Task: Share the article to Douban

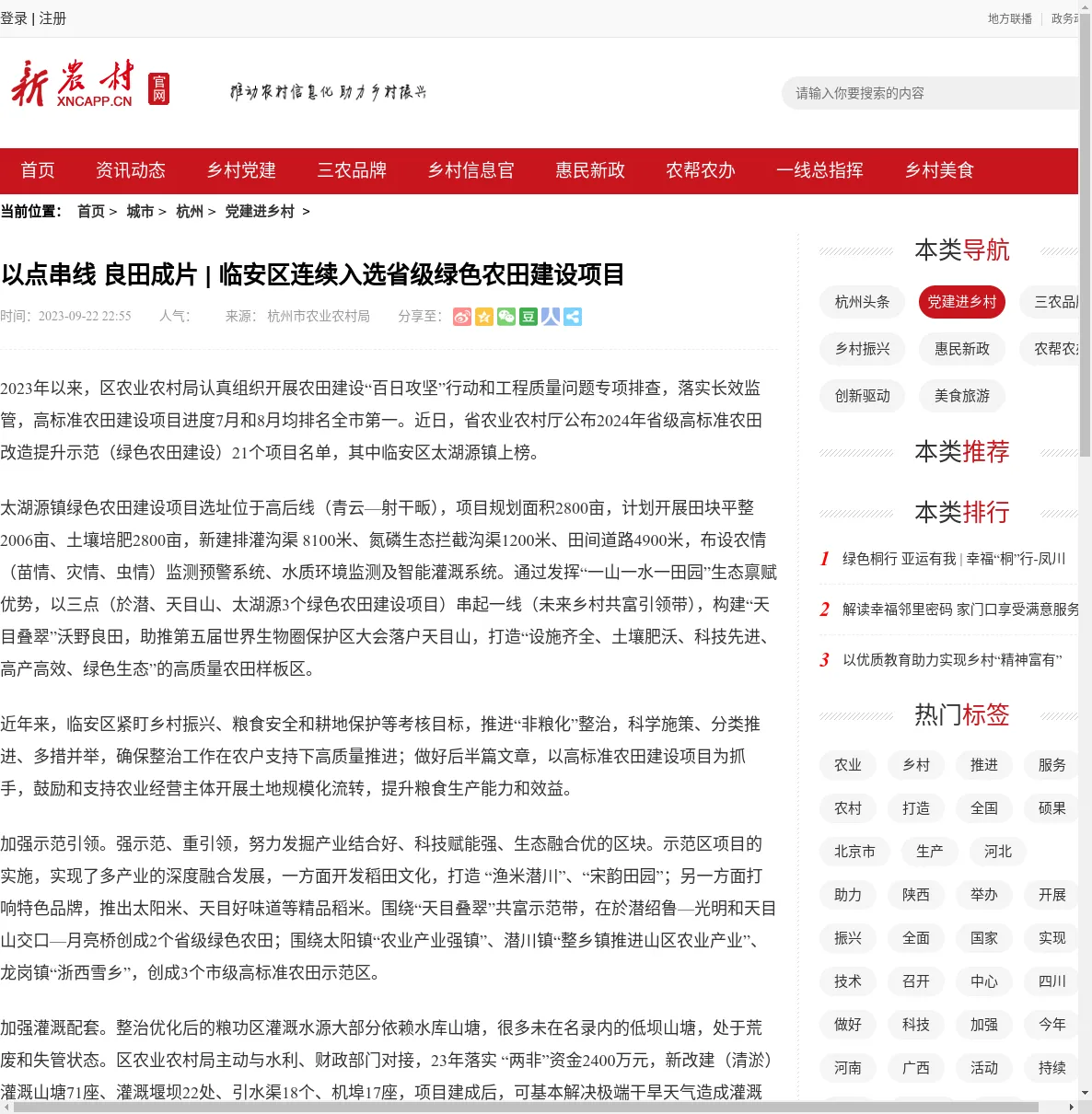Action: pyautogui.click(x=529, y=317)
